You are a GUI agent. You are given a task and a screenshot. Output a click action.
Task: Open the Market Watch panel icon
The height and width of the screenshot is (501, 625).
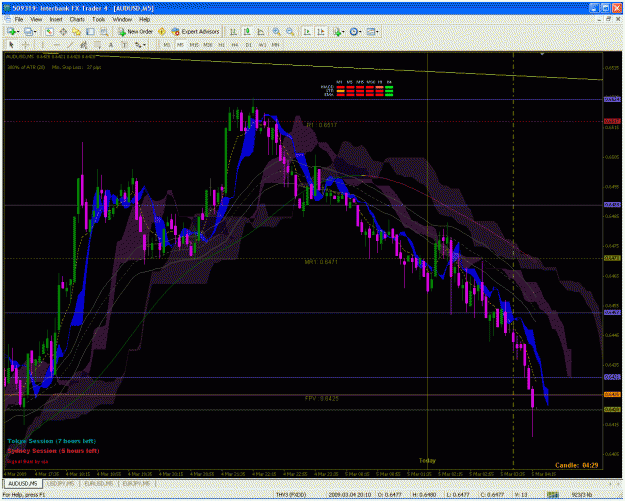click(49, 31)
